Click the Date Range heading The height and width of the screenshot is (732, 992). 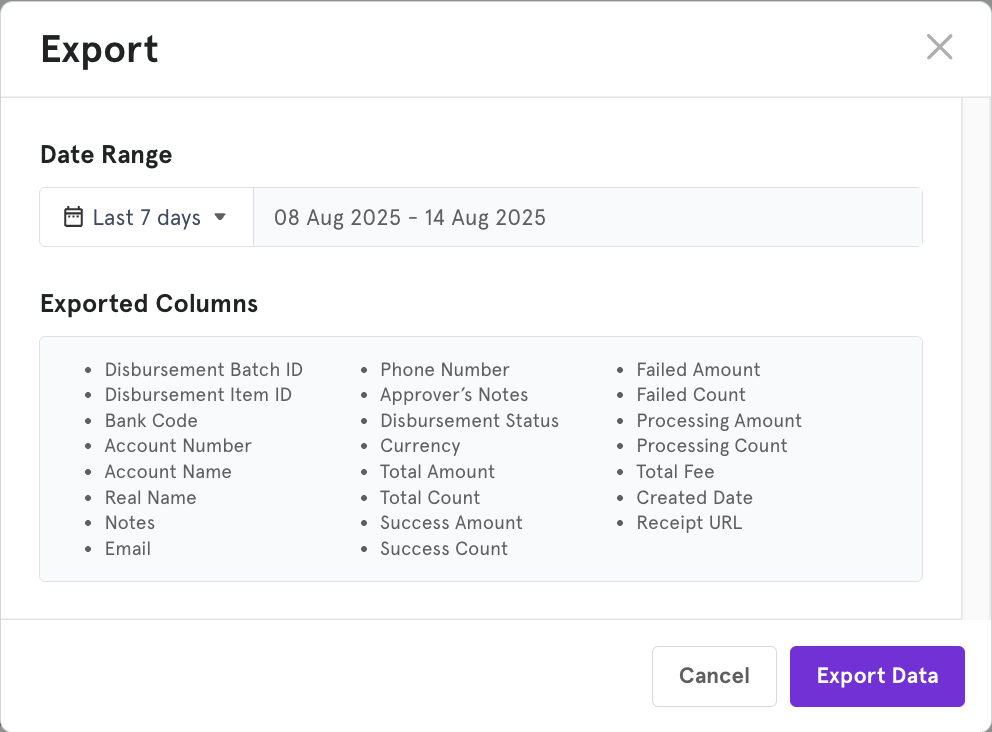click(106, 154)
